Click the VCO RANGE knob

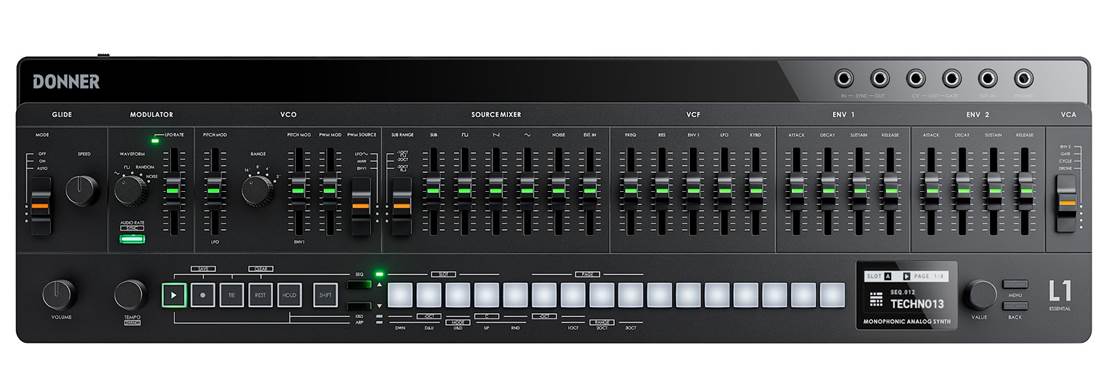(x=257, y=190)
